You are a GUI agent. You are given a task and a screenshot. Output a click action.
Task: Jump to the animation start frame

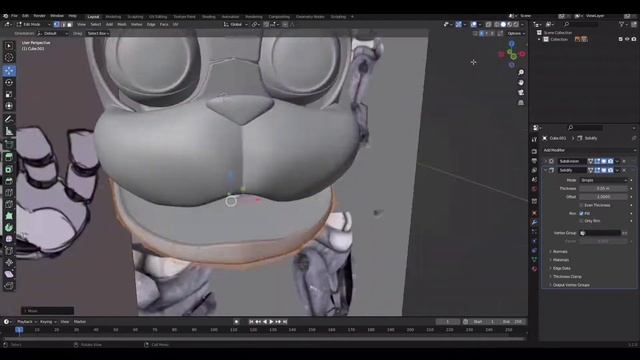(x=251, y=322)
